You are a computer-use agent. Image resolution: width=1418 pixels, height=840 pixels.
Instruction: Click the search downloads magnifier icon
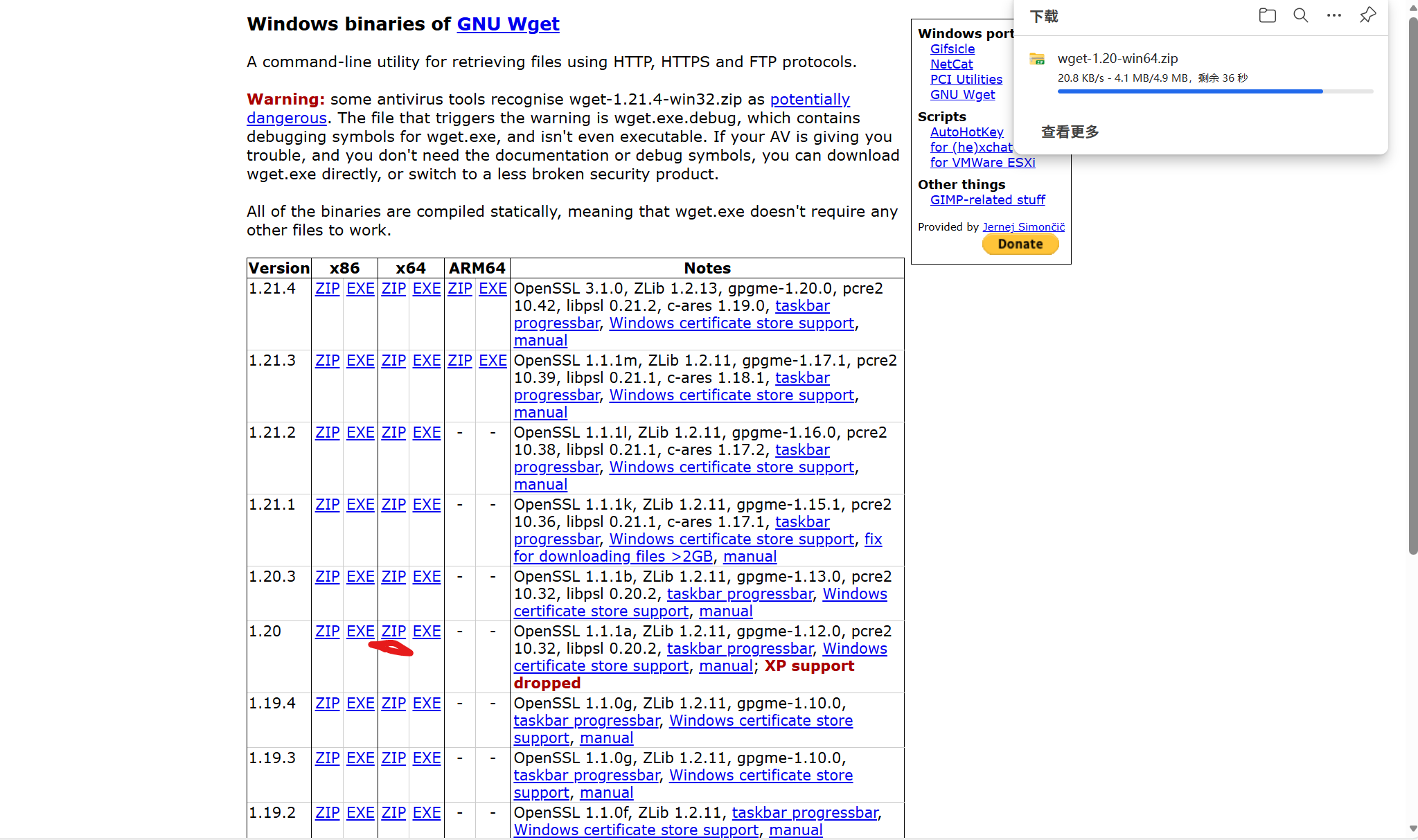pyautogui.click(x=1300, y=15)
